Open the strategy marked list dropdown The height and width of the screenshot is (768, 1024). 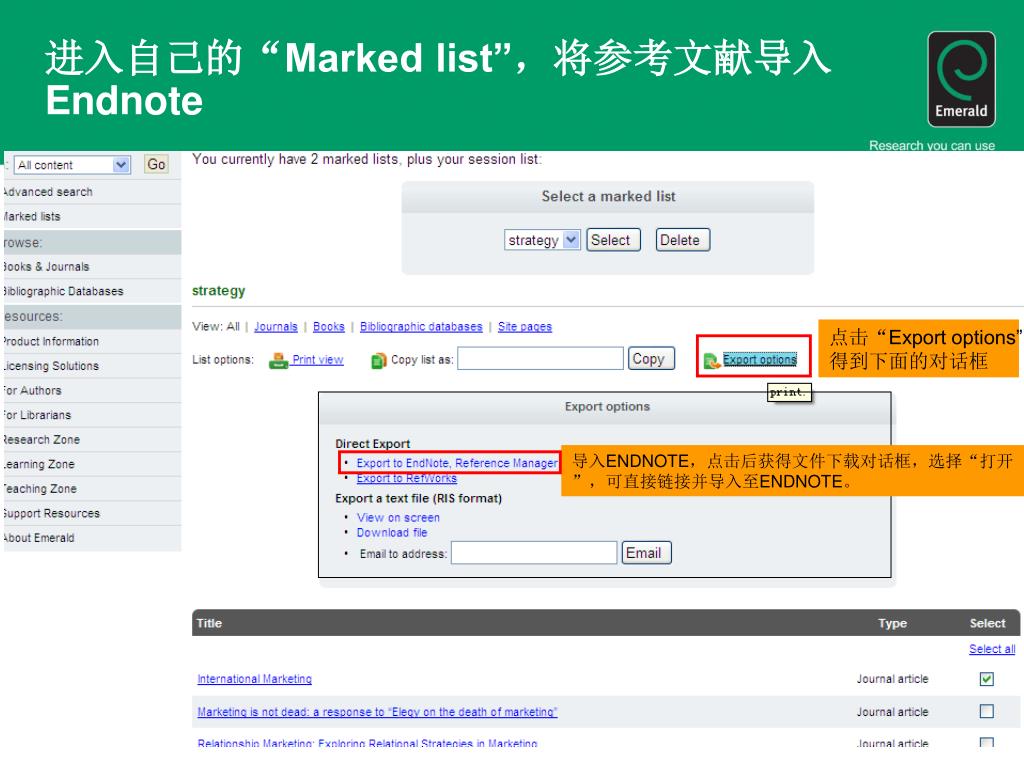point(541,240)
